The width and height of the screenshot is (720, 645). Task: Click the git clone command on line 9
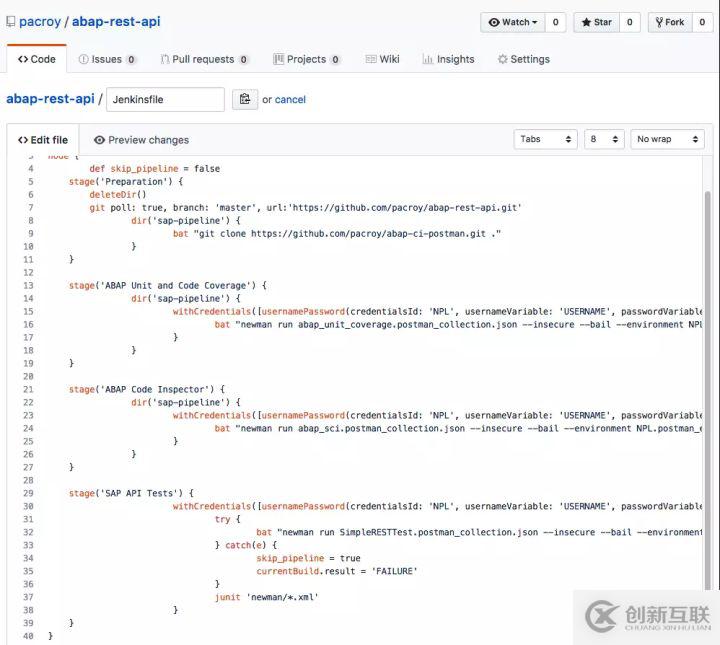point(337,233)
